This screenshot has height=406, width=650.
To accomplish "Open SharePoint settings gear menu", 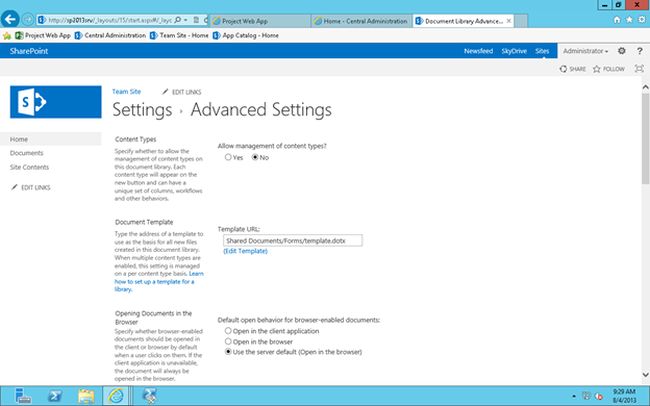I will tap(621, 51).
